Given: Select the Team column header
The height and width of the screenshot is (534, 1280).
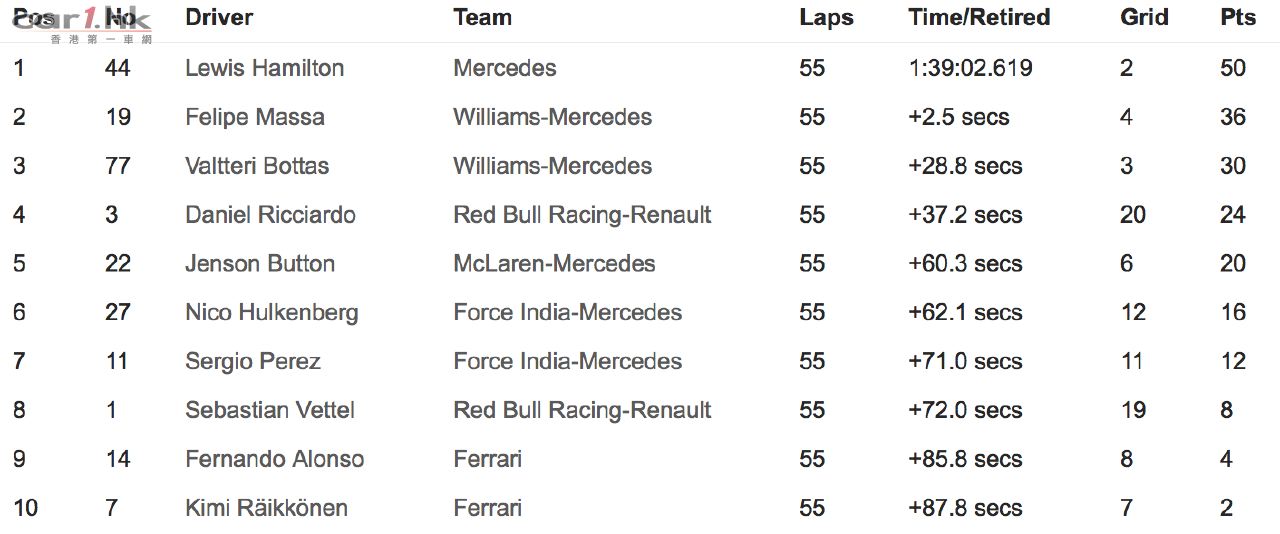Looking at the screenshot, I should [482, 17].
